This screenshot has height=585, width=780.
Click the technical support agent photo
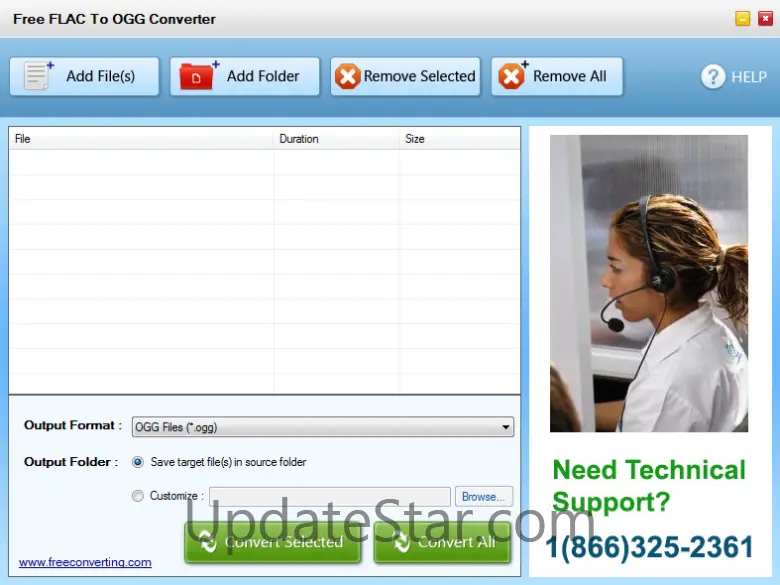click(x=649, y=284)
